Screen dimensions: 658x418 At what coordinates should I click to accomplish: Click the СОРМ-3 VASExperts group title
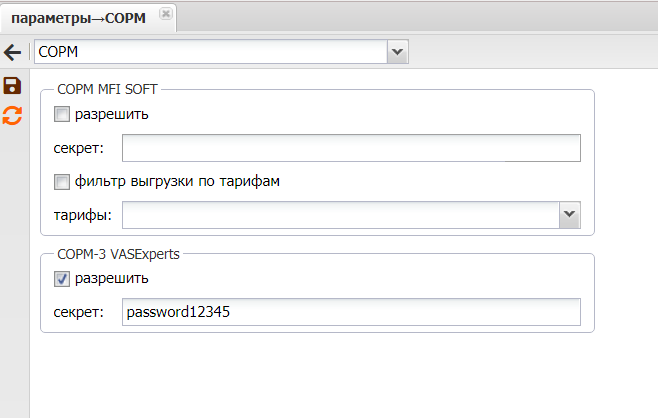click(x=118, y=255)
